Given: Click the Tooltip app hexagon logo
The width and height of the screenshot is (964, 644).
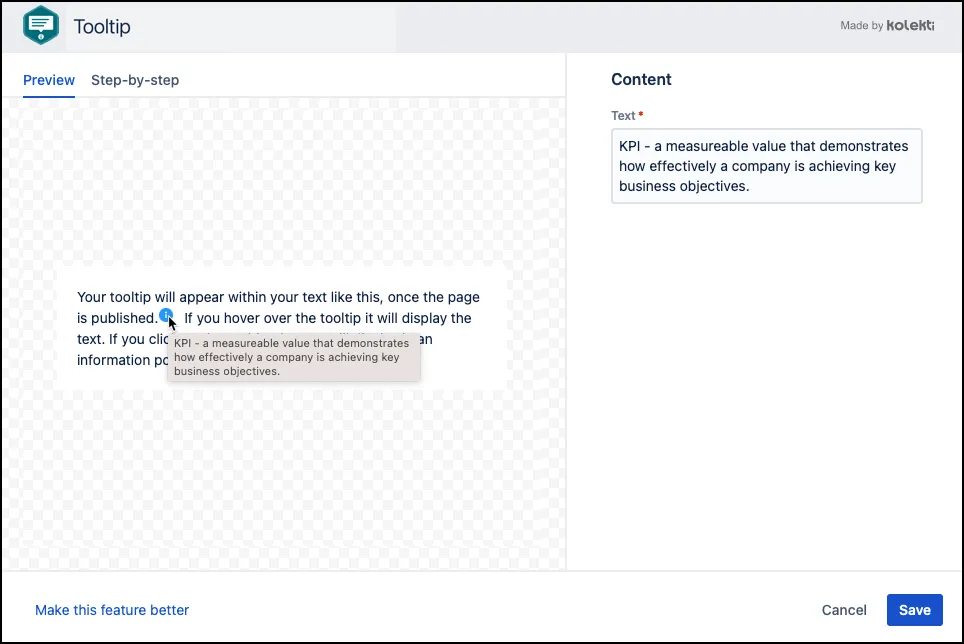Looking at the screenshot, I should pyautogui.click(x=41, y=25).
